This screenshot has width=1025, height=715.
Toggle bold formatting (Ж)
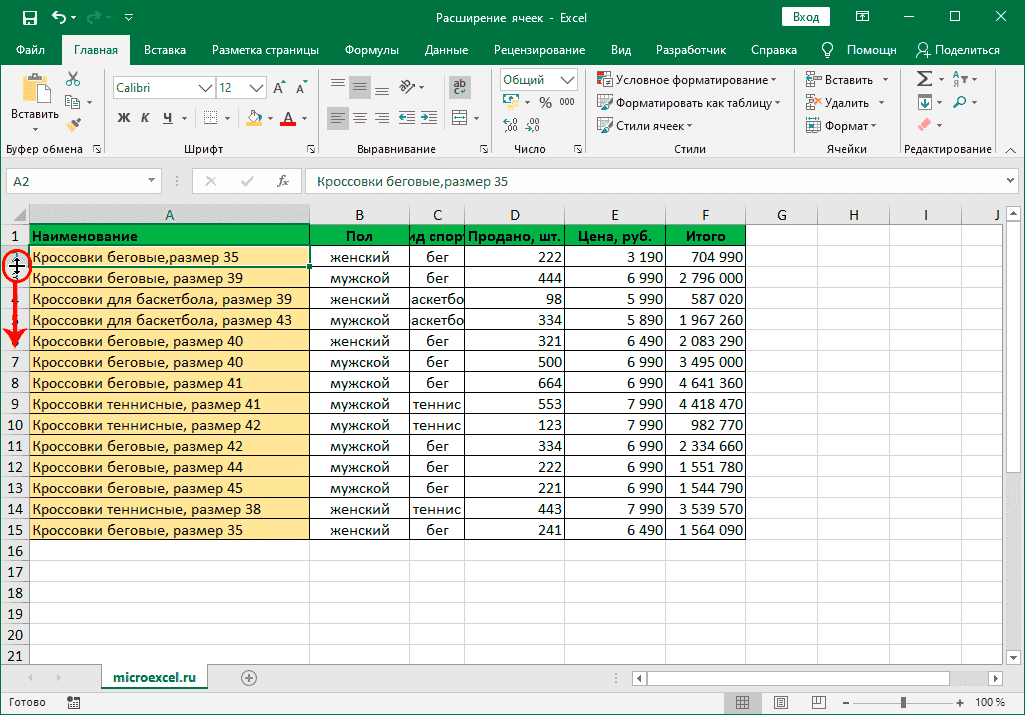124,118
